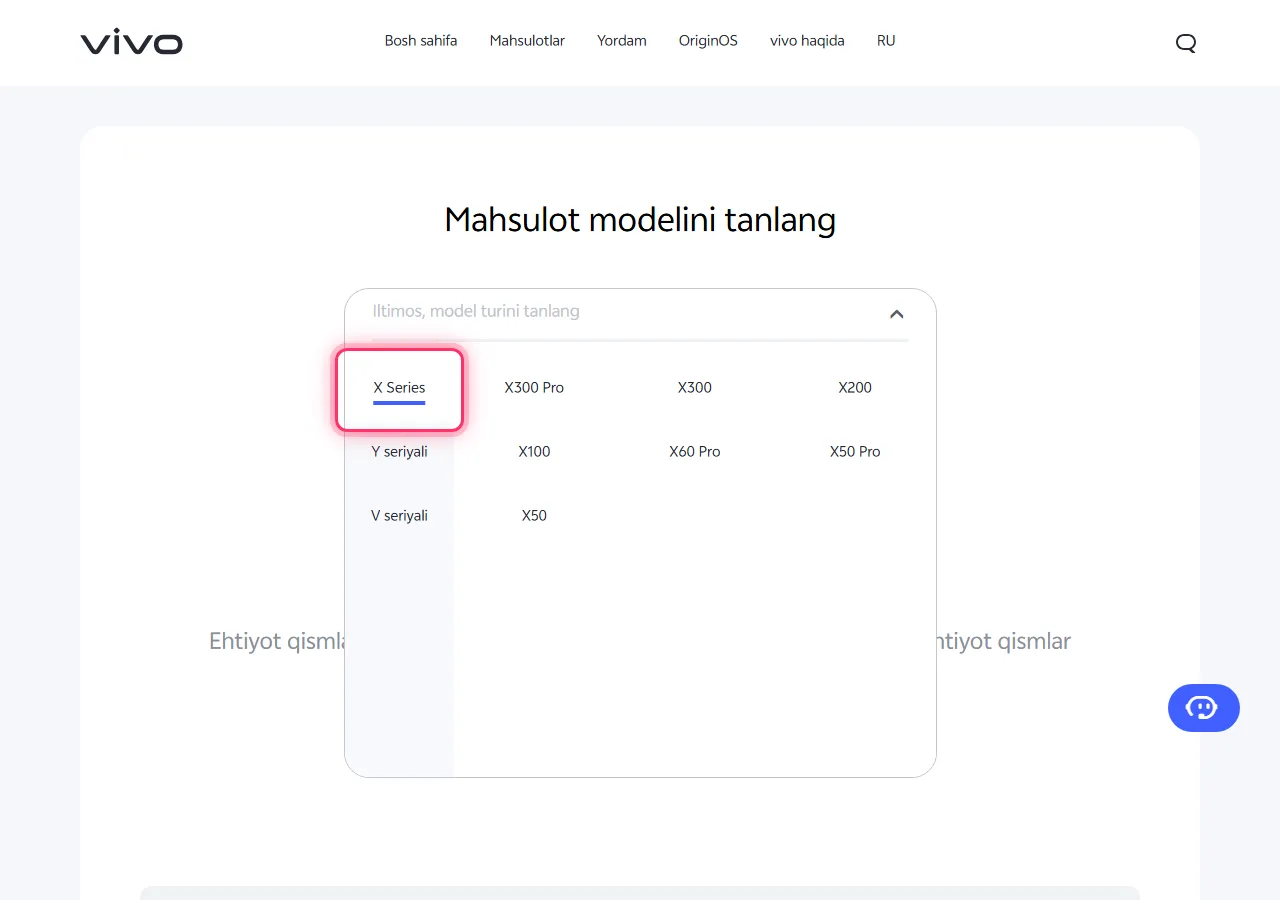
Task: Choose the X60 Pro model
Action: [695, 452]
